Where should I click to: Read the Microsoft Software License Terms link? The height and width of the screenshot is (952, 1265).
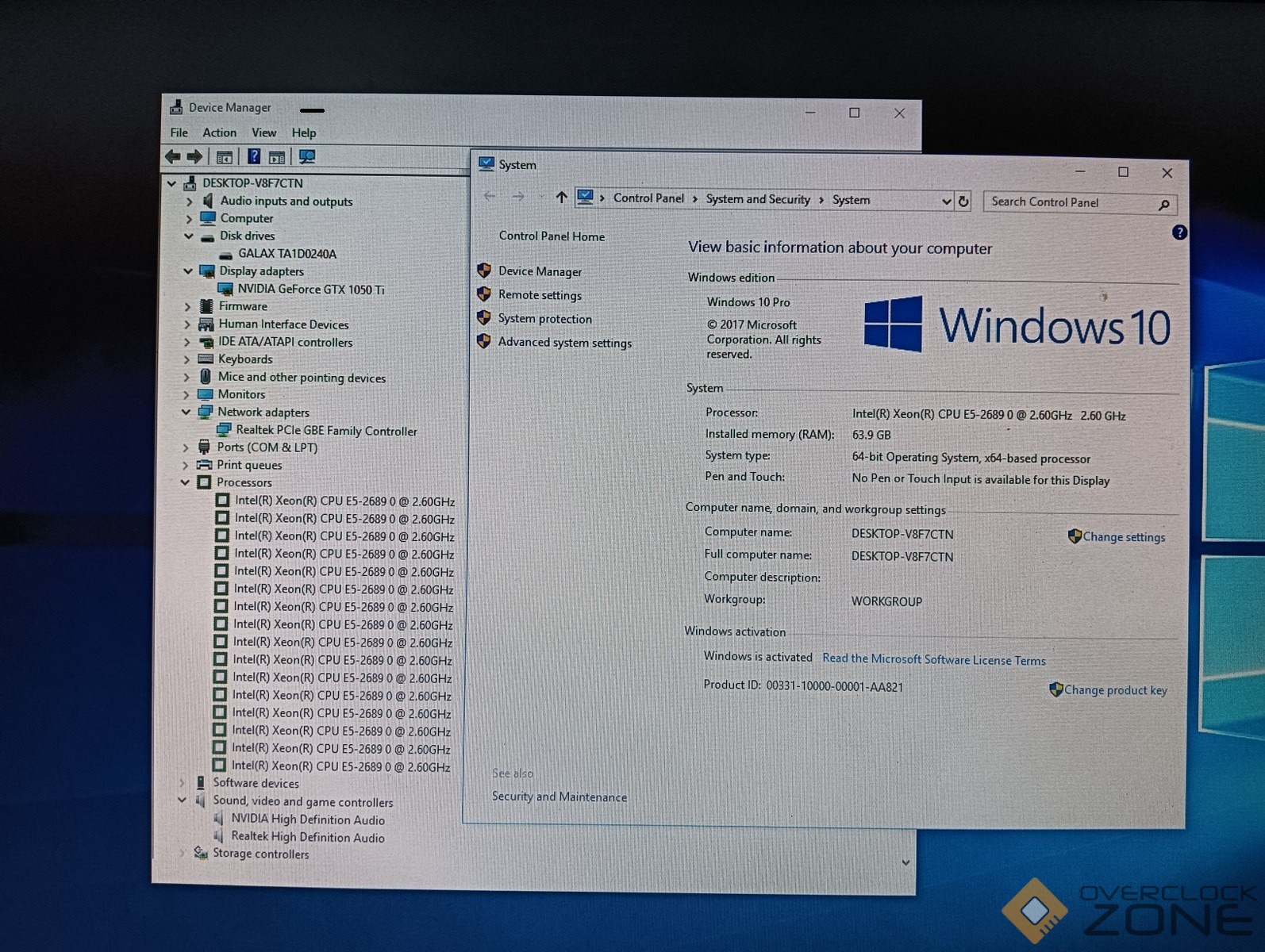point(934,659)
